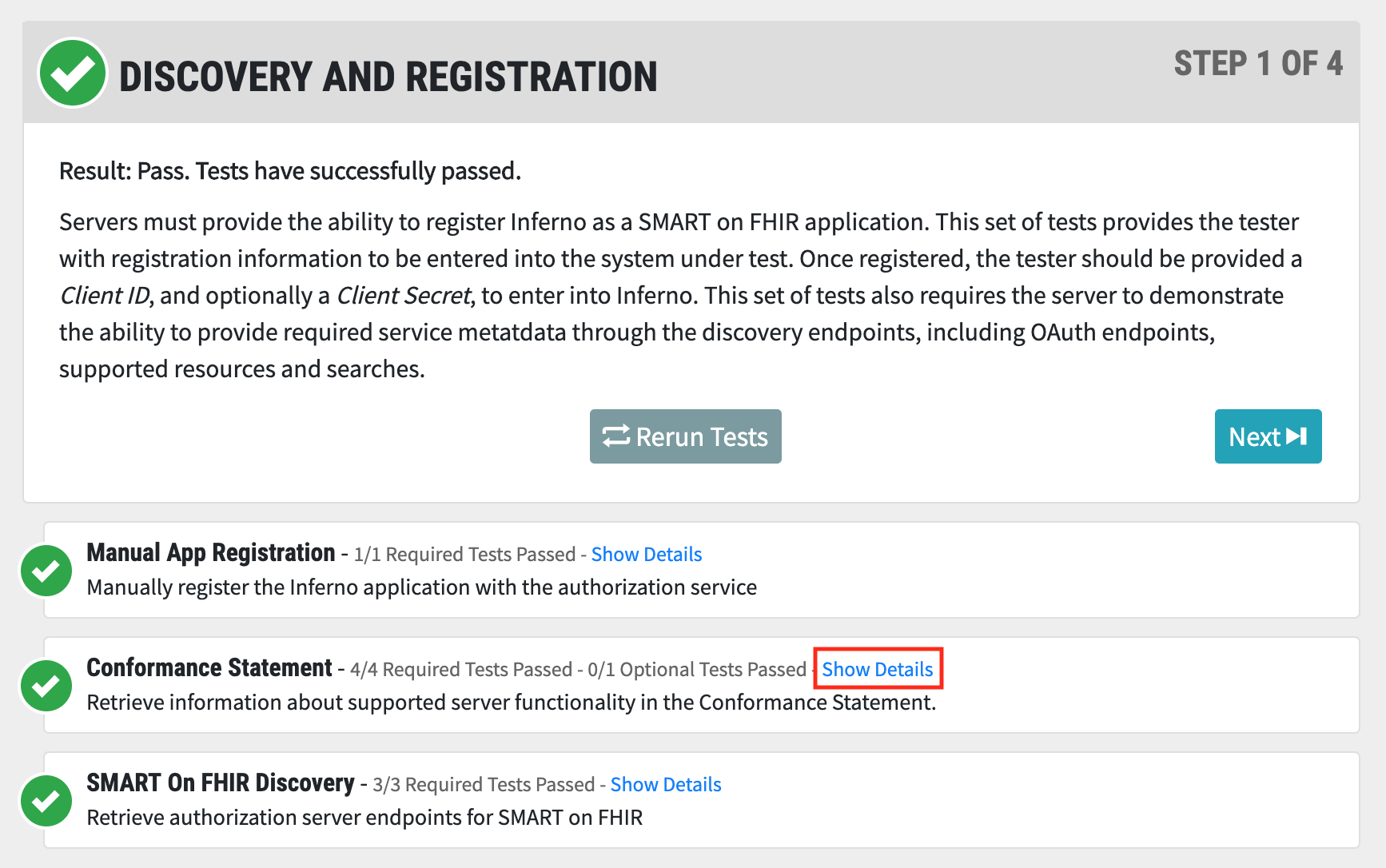The image size is (1386, 868).
Task: Click the DISCOVERY AND REGISTRATION heading
Action: (388, 77)
